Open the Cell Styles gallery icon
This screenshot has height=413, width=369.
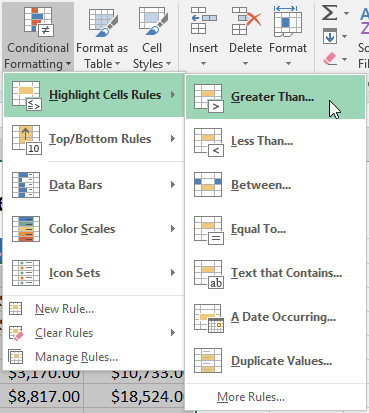tap(153, 21)
